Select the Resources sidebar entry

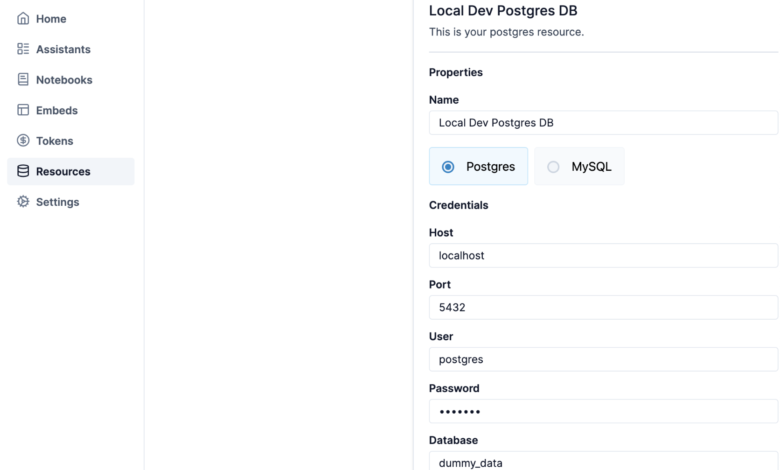71,172
